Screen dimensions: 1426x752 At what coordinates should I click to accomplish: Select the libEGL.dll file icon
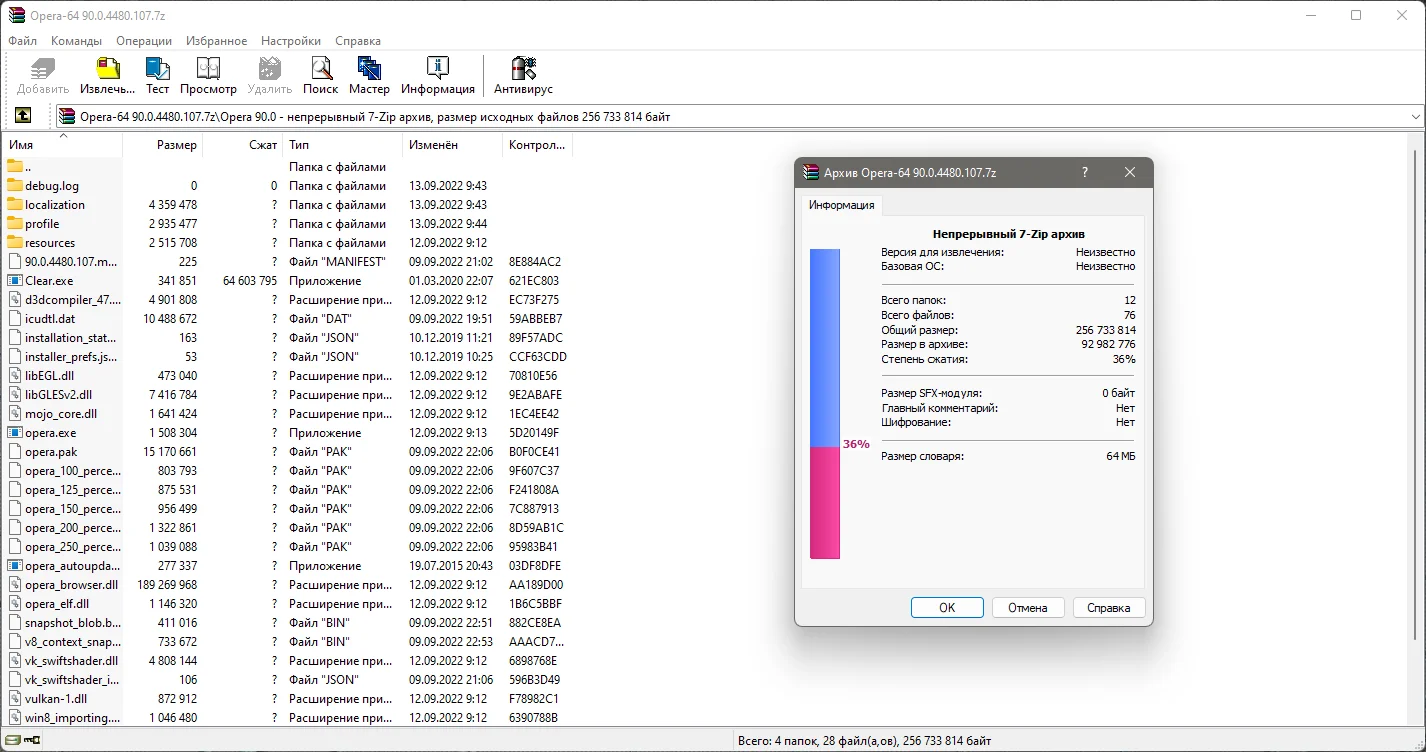pos(15,375)
